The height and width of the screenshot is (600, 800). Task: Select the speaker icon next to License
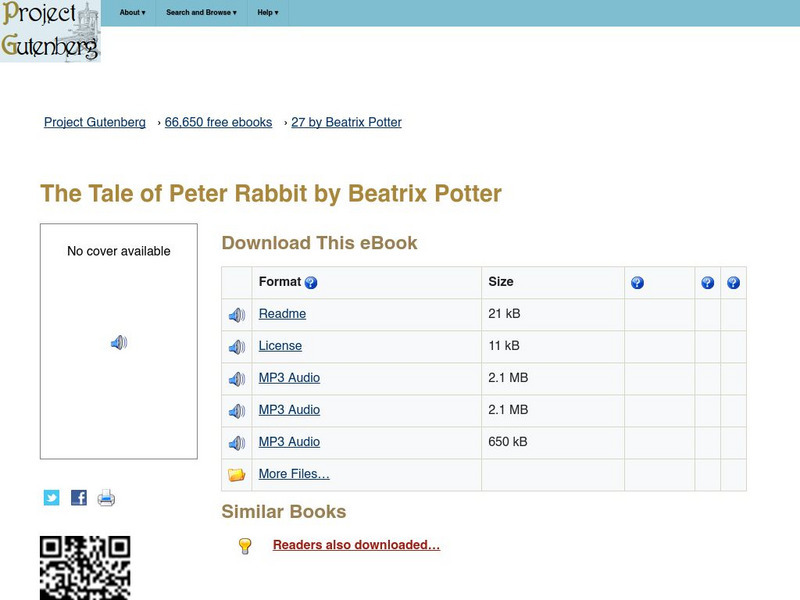click(x=237, y=346)
